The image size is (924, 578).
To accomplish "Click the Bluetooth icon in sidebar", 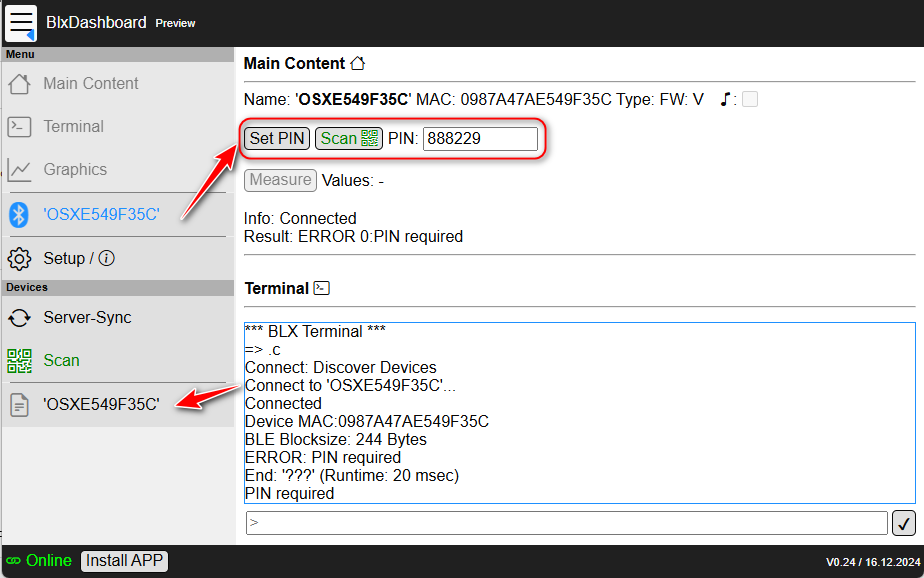I will (x=19, y=214).
